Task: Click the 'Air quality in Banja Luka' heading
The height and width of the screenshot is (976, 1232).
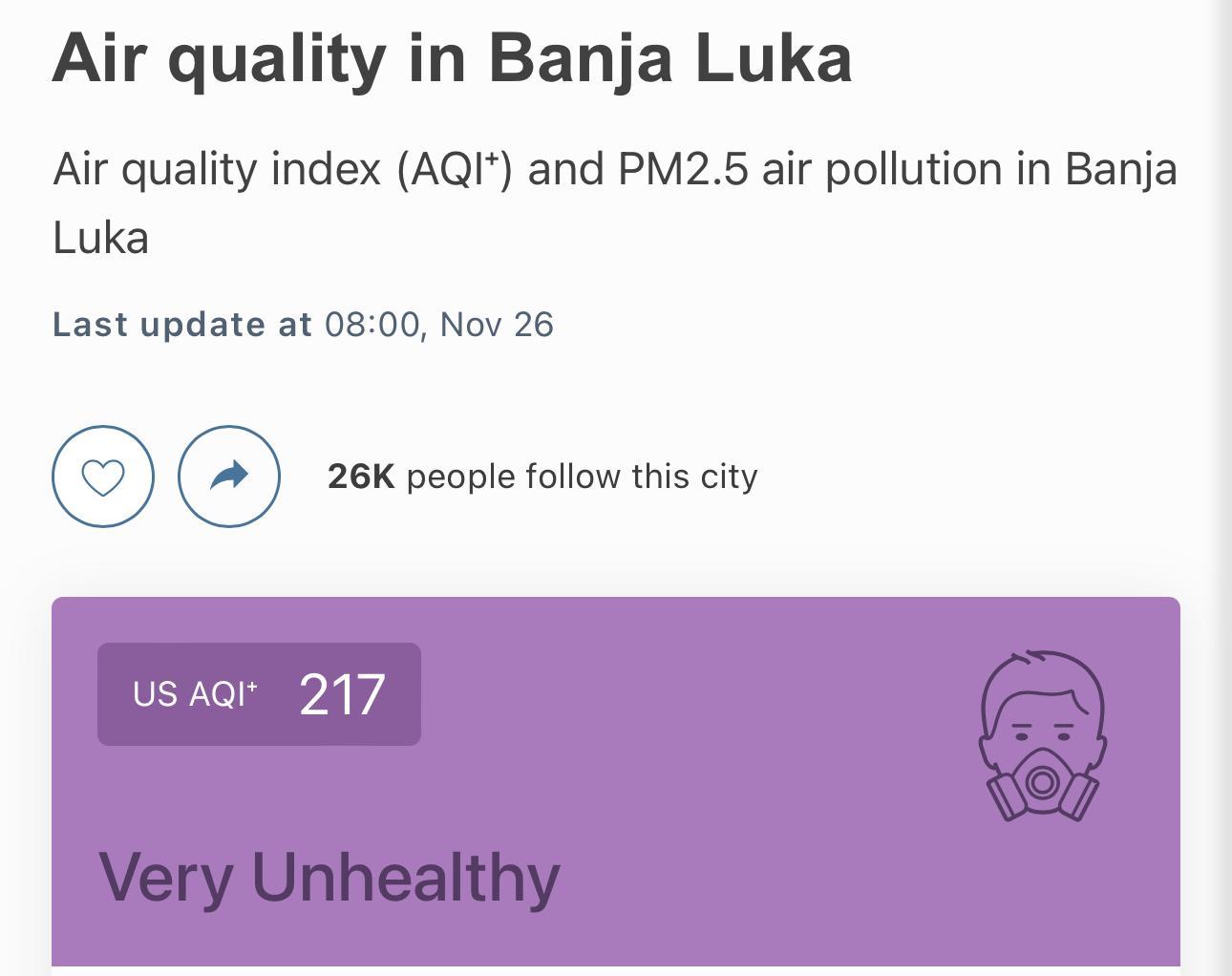Action: click(x=452, y=57)
